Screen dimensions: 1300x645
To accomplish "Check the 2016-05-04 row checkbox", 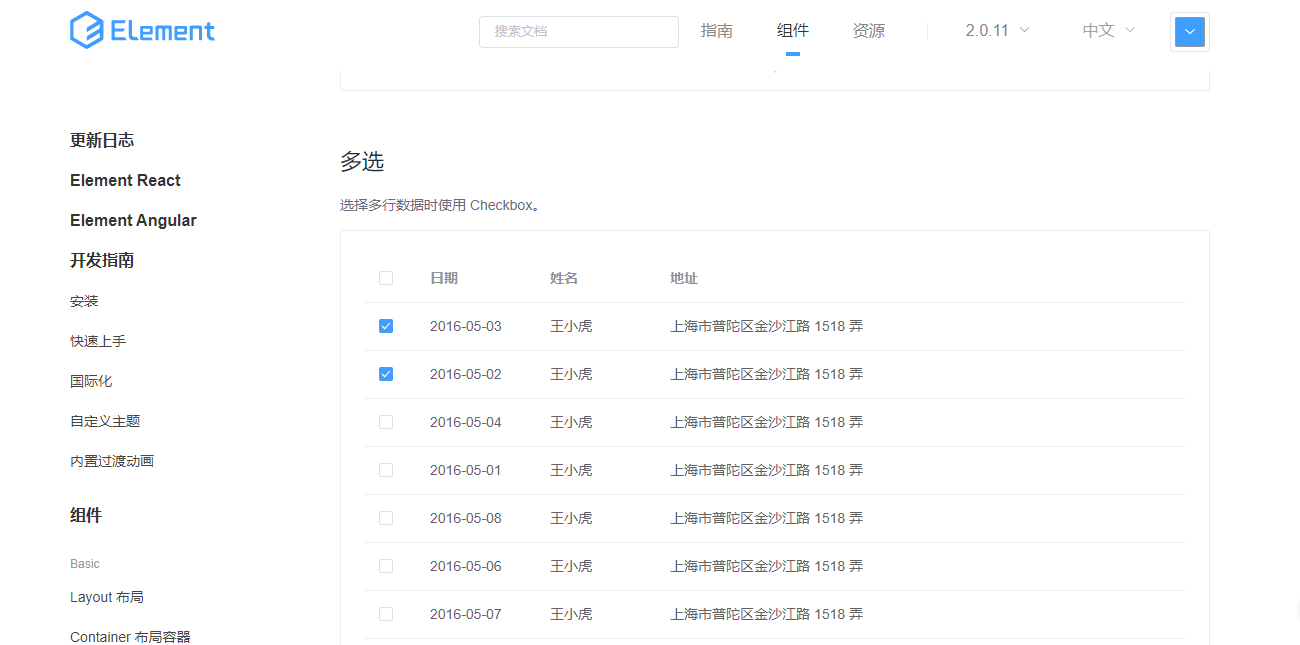I will click(x=386, y=421).
